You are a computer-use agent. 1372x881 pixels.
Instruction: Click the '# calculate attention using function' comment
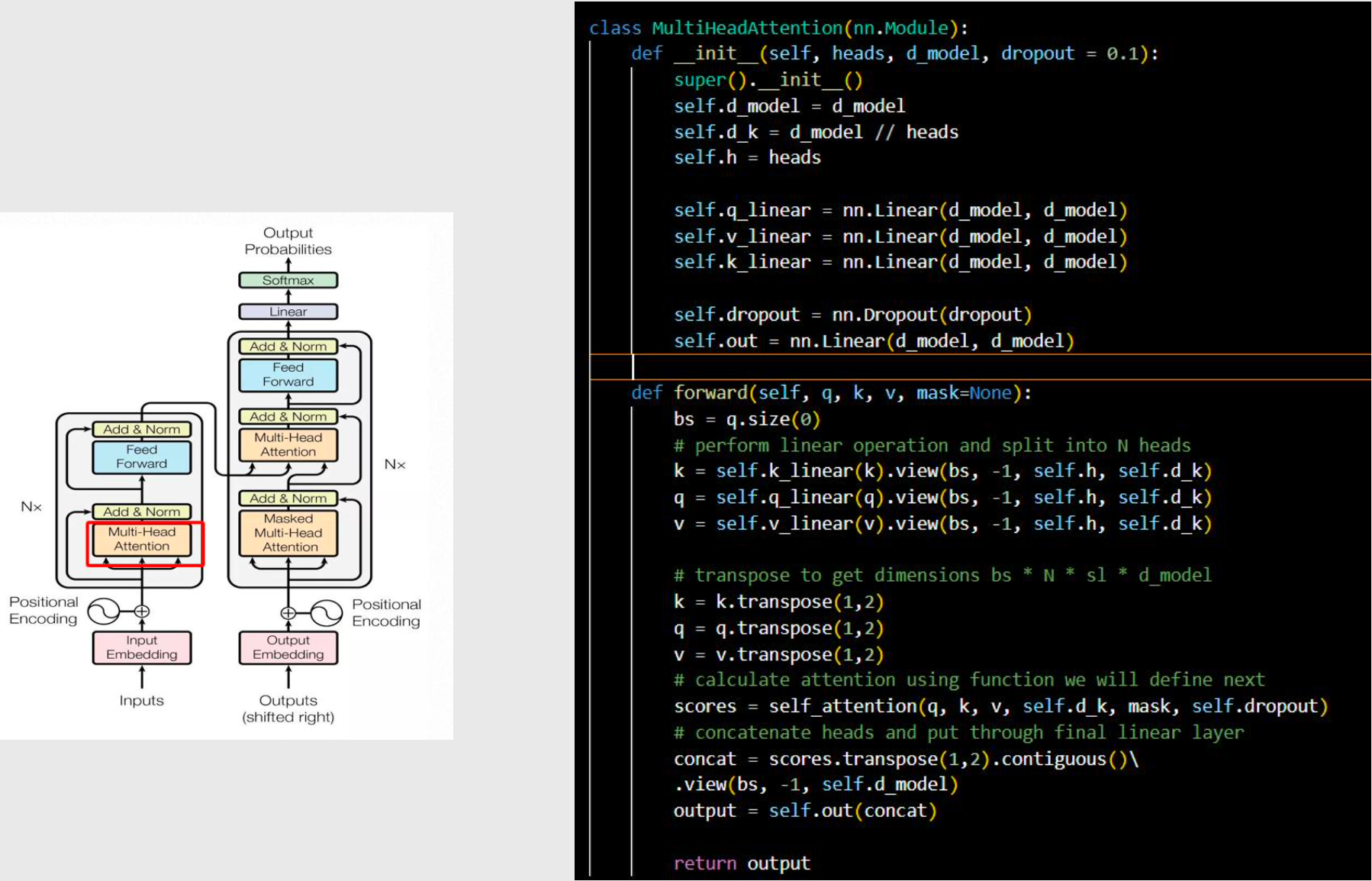point(969,679)
